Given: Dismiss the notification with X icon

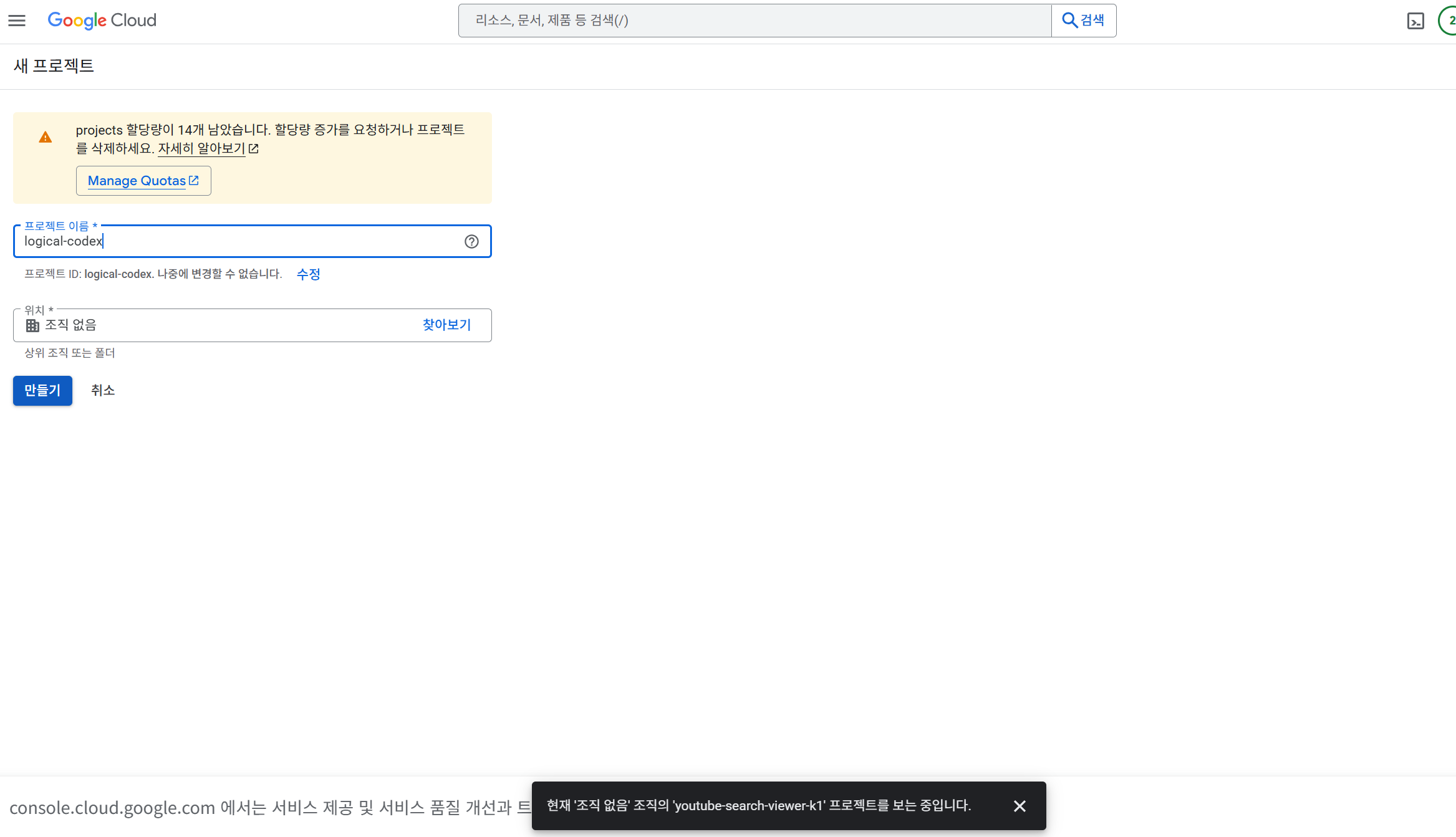Looking at the screenshot, I should 1020,806.
